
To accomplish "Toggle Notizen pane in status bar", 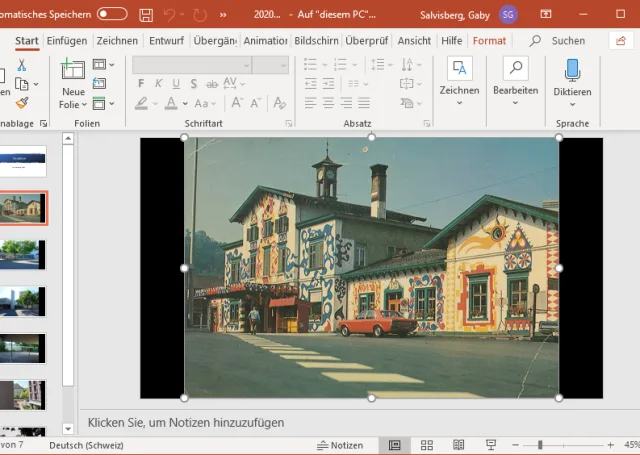I will pos(340,445).
